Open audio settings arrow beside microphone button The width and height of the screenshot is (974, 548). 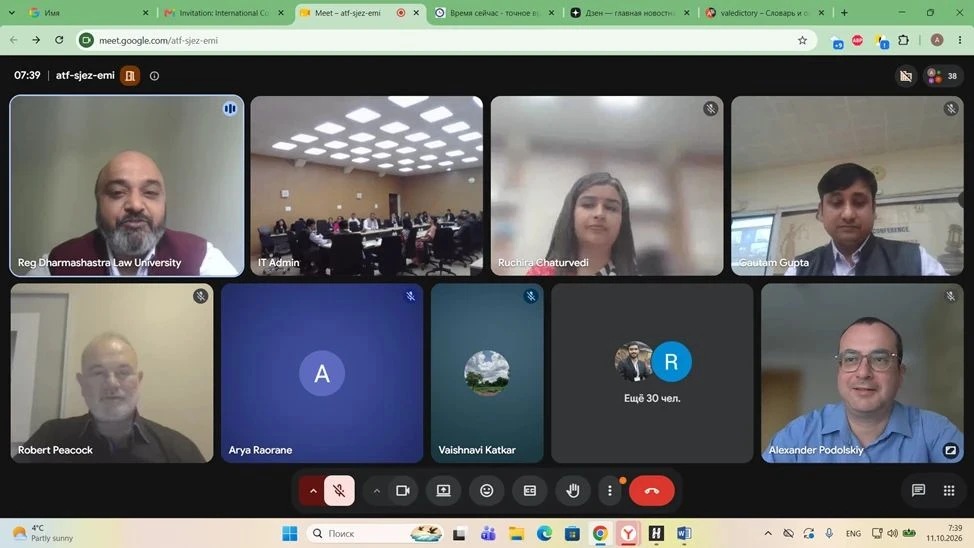pyautogui.click(x=313, y=490)
